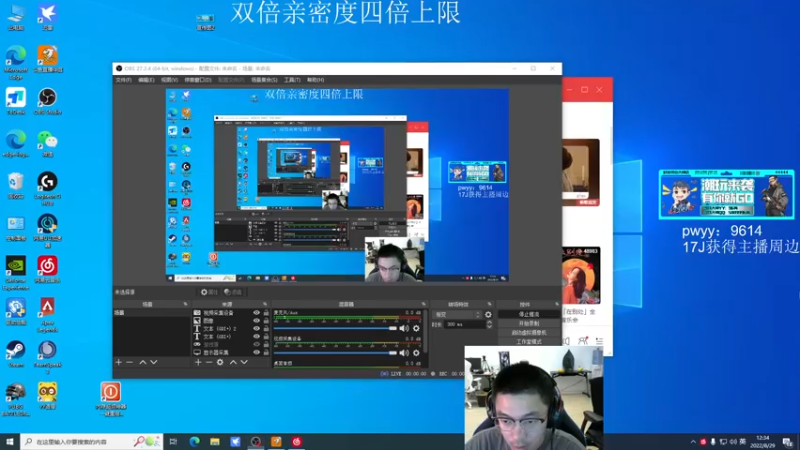Adjust the Mic/Aux volume slider
The image size is (800, 450).
pos(335,328)
